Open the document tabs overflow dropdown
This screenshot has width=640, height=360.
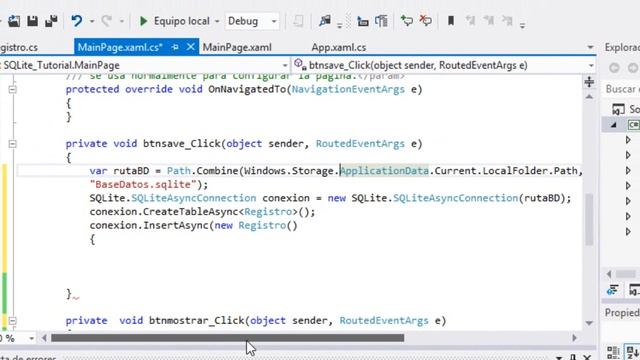click(x=590, y=47)
